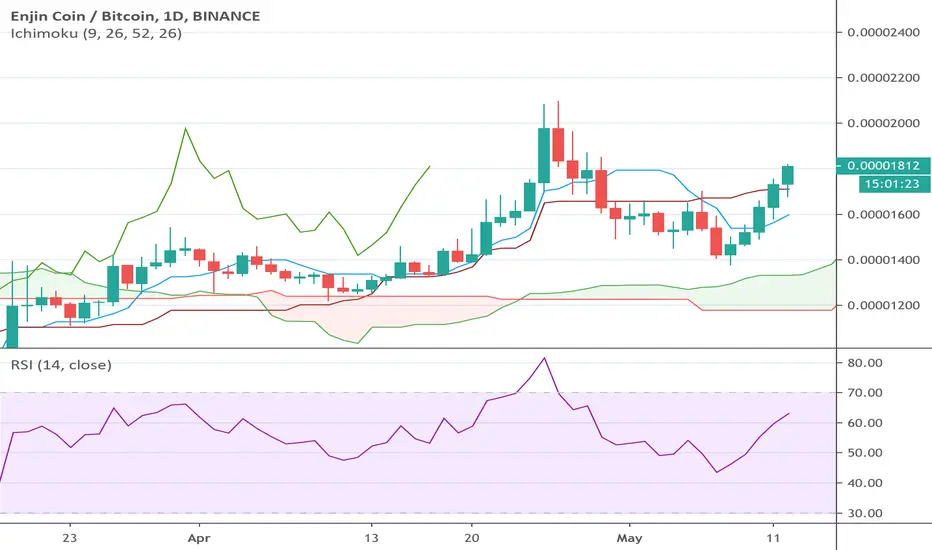Click the green lagging span peak near April
Viewport: 932px width, 550px height.
click(x=185, y=129)
